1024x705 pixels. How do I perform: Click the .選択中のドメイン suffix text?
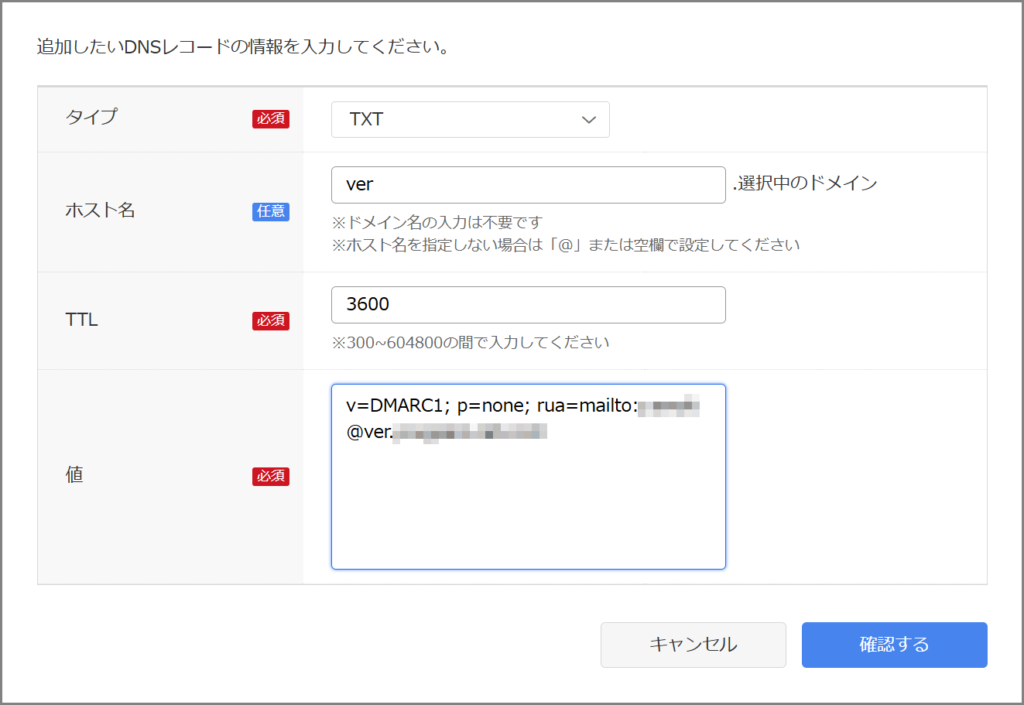point(804,184)
